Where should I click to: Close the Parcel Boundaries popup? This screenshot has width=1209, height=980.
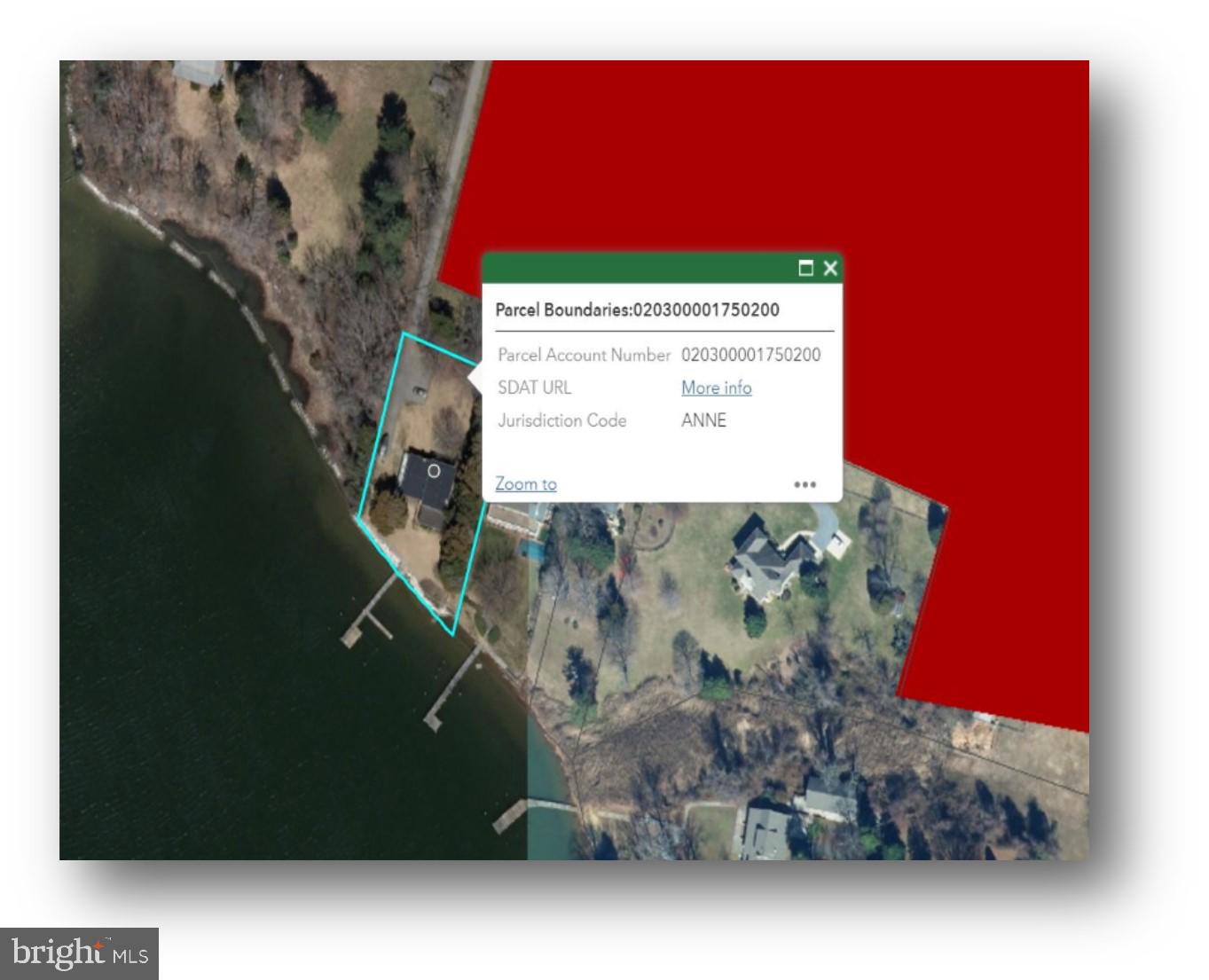click(x=830, y=268)
